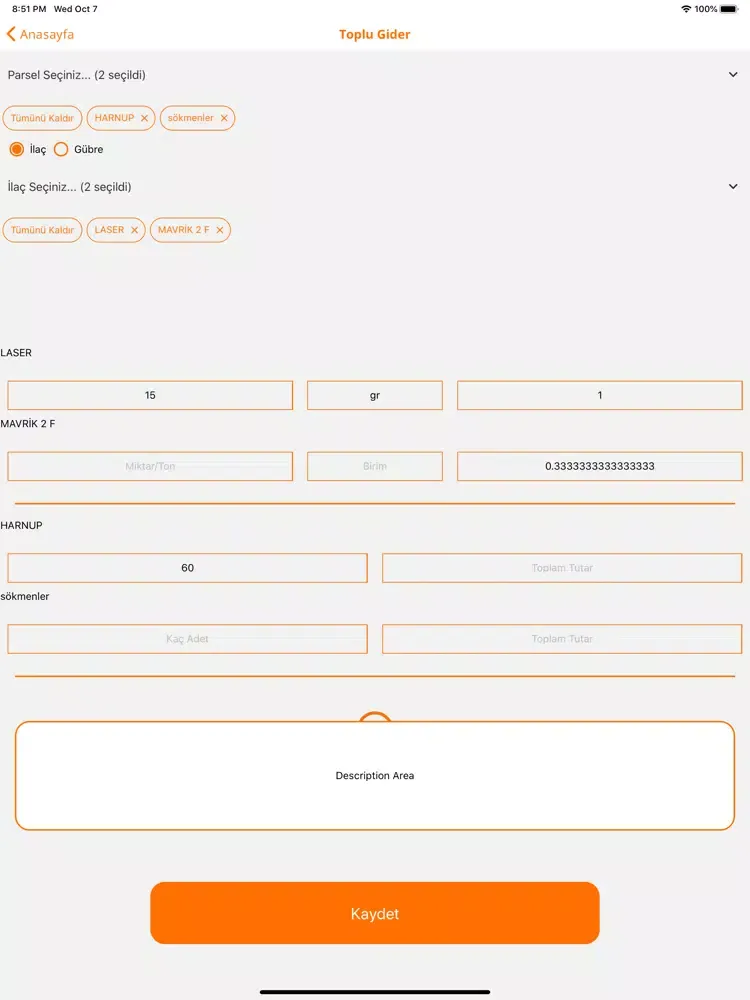Remove sökmenler chip with its X
This screenshot has width=750, height=1000.
coord(224,118)
